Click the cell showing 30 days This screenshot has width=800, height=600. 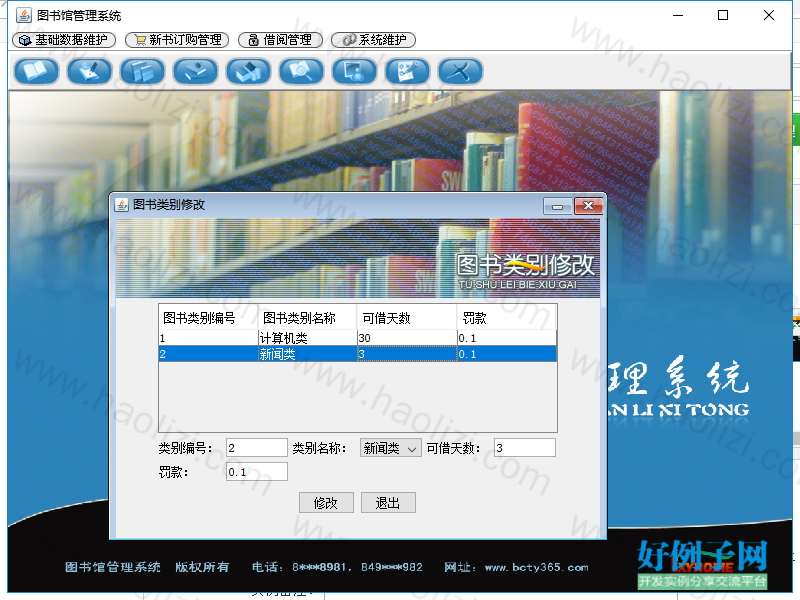click(x=407, y=338)
